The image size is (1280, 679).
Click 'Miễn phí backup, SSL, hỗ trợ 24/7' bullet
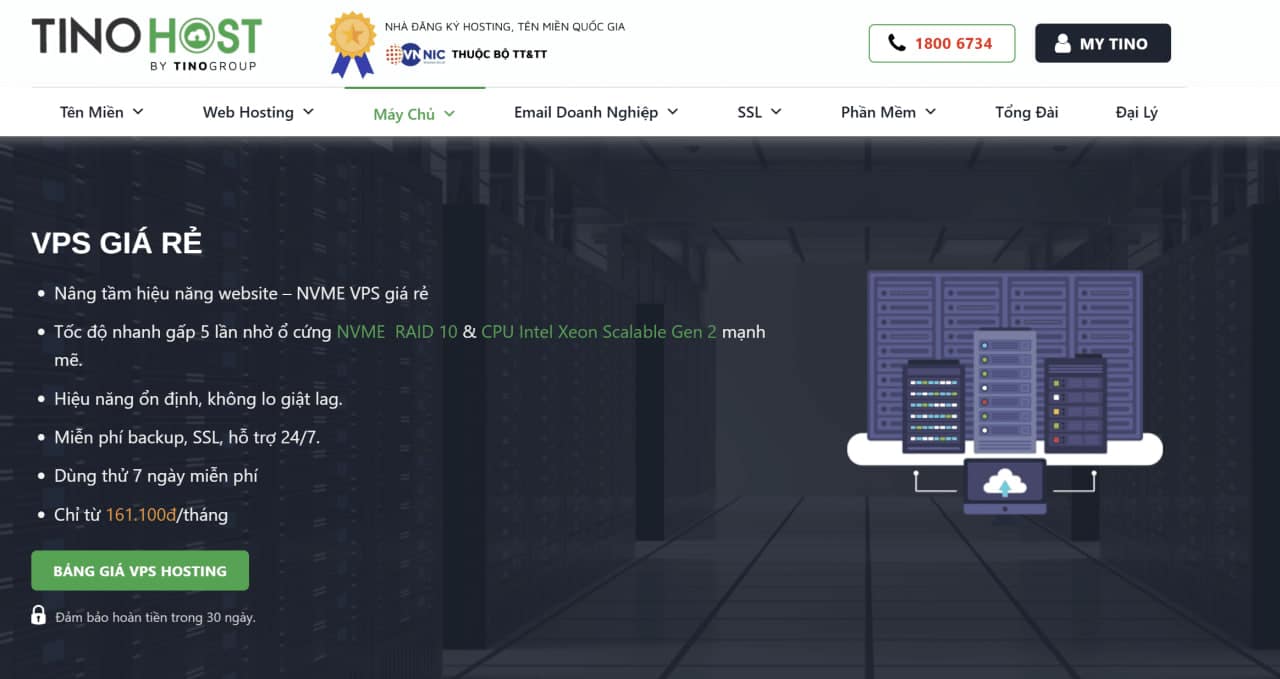[x=187, y=437]
